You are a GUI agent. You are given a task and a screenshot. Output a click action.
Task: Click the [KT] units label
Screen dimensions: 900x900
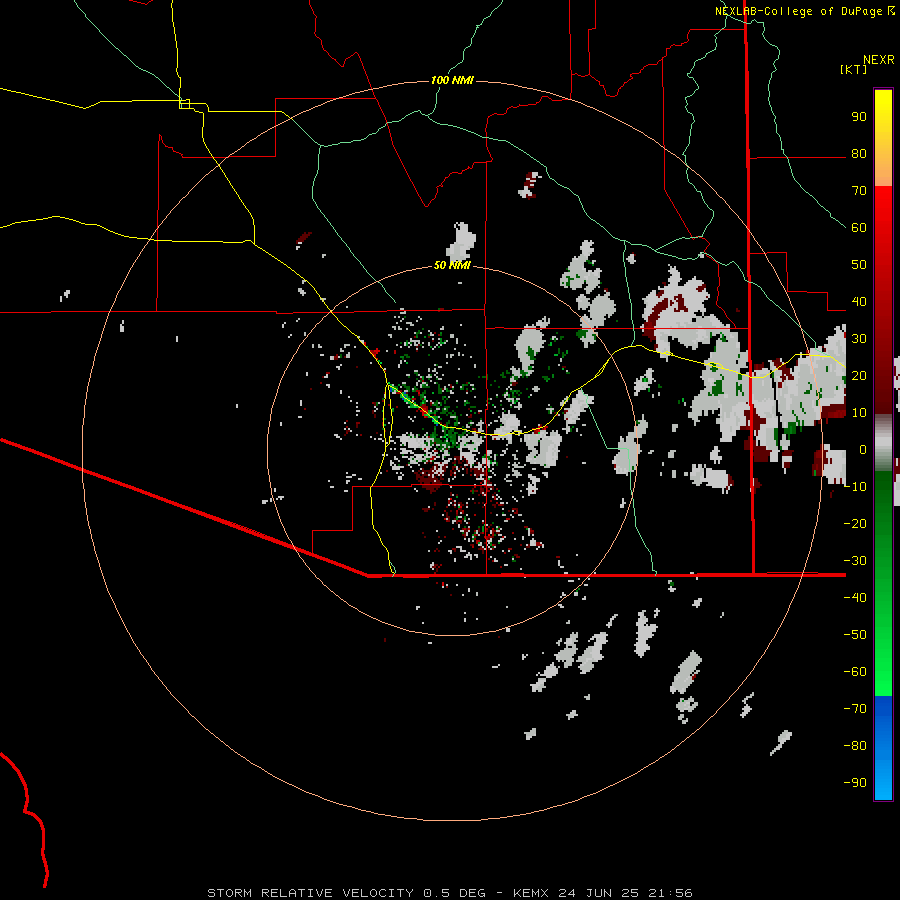click(854, 69)
